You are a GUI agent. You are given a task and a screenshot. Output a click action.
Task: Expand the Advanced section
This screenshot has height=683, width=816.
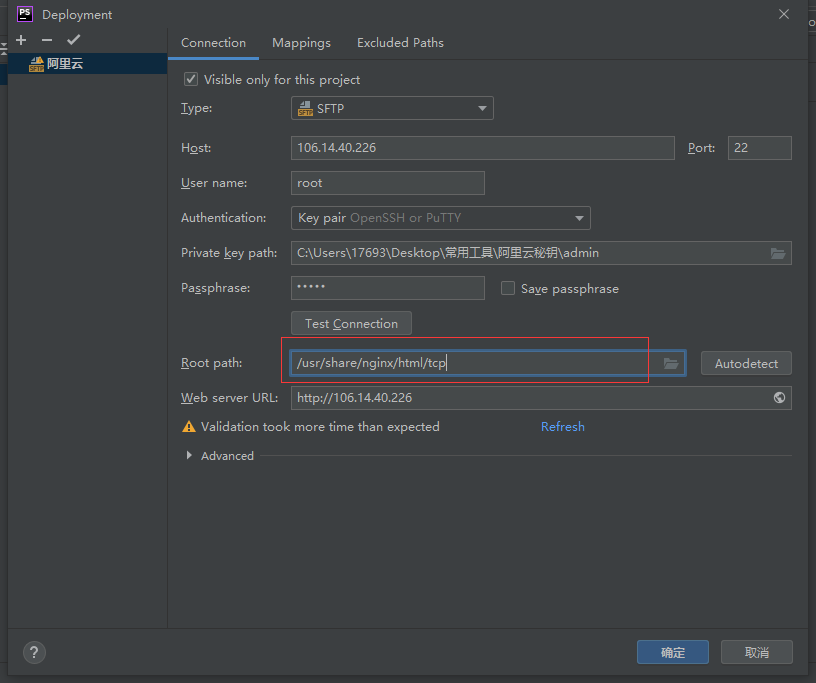pos(189,456)
